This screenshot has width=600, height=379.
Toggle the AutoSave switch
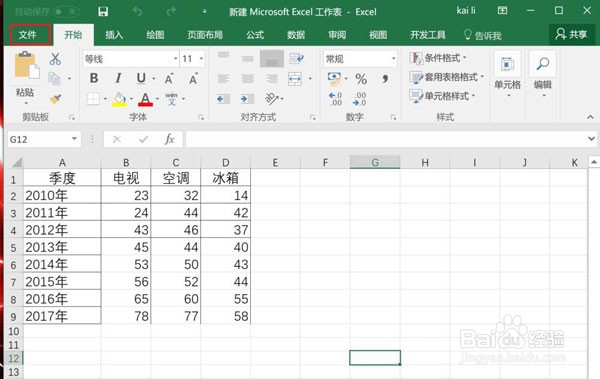[x=67, y=12]
